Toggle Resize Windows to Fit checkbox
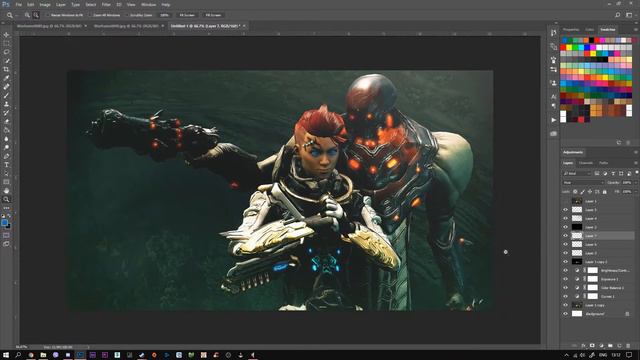640x360 pixels. [47, 15]
